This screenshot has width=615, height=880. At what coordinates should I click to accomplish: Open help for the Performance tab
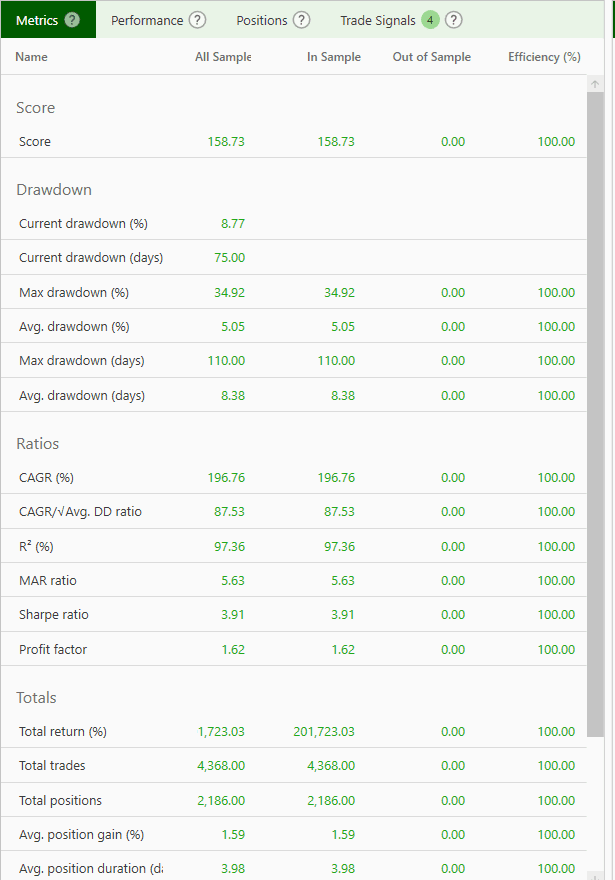[x=196, y=19]
